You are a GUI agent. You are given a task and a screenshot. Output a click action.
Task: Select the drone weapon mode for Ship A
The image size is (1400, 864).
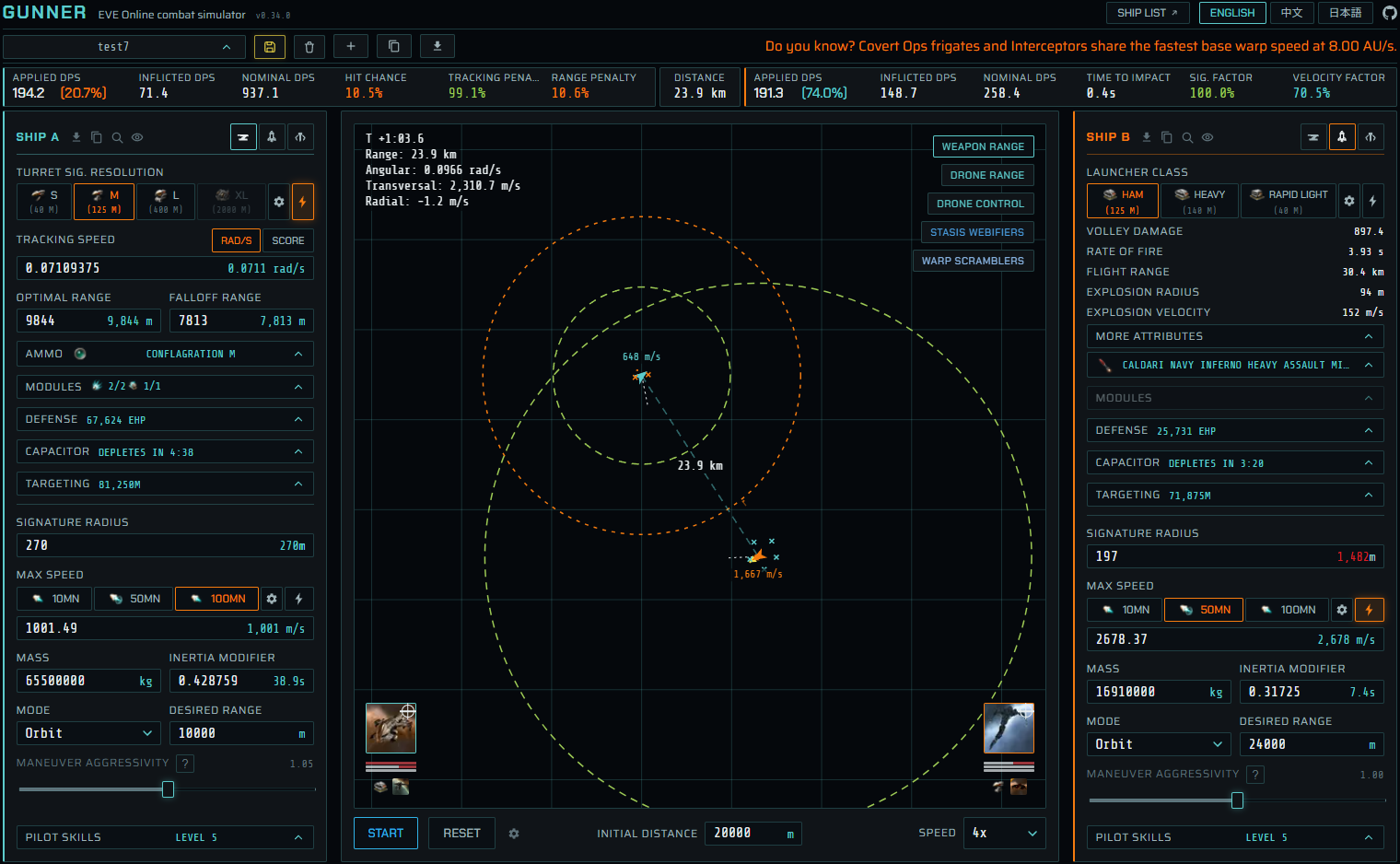click(300, 137)
